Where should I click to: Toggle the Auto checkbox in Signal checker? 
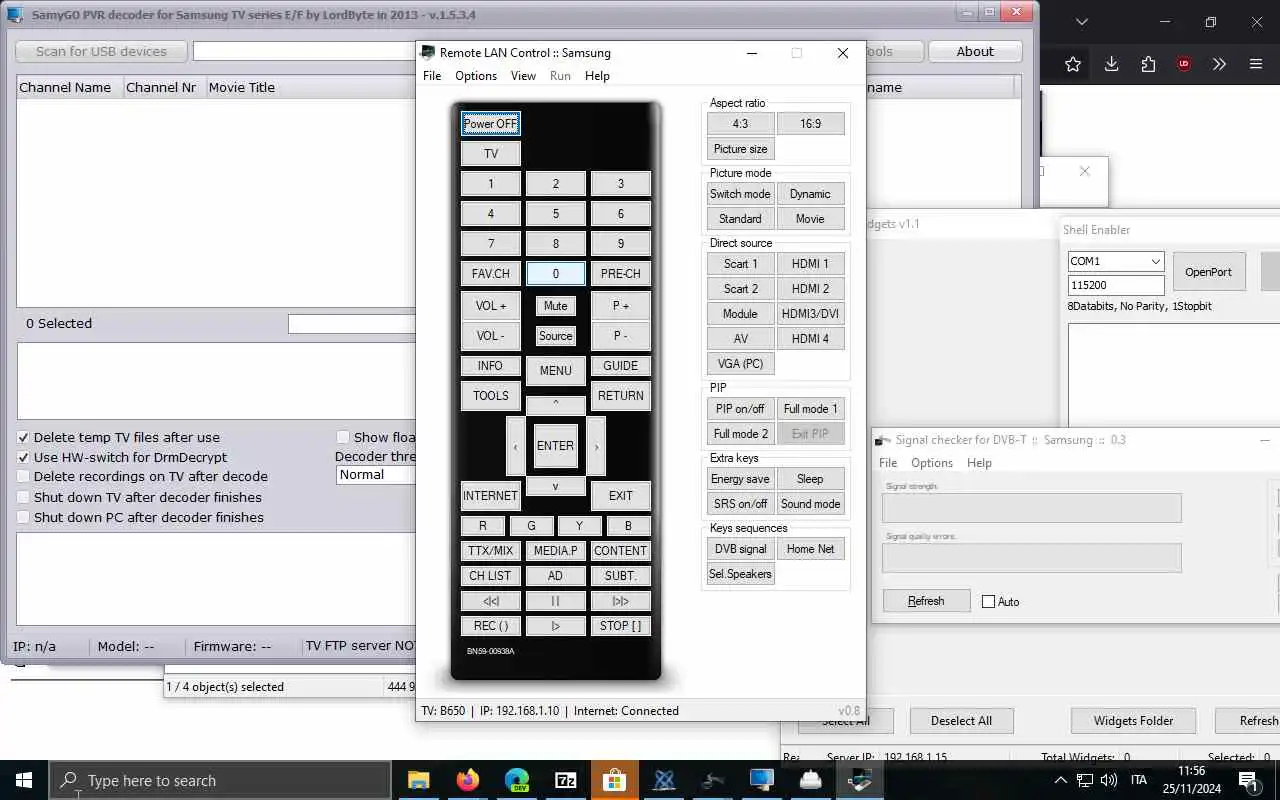pos(989,602)
